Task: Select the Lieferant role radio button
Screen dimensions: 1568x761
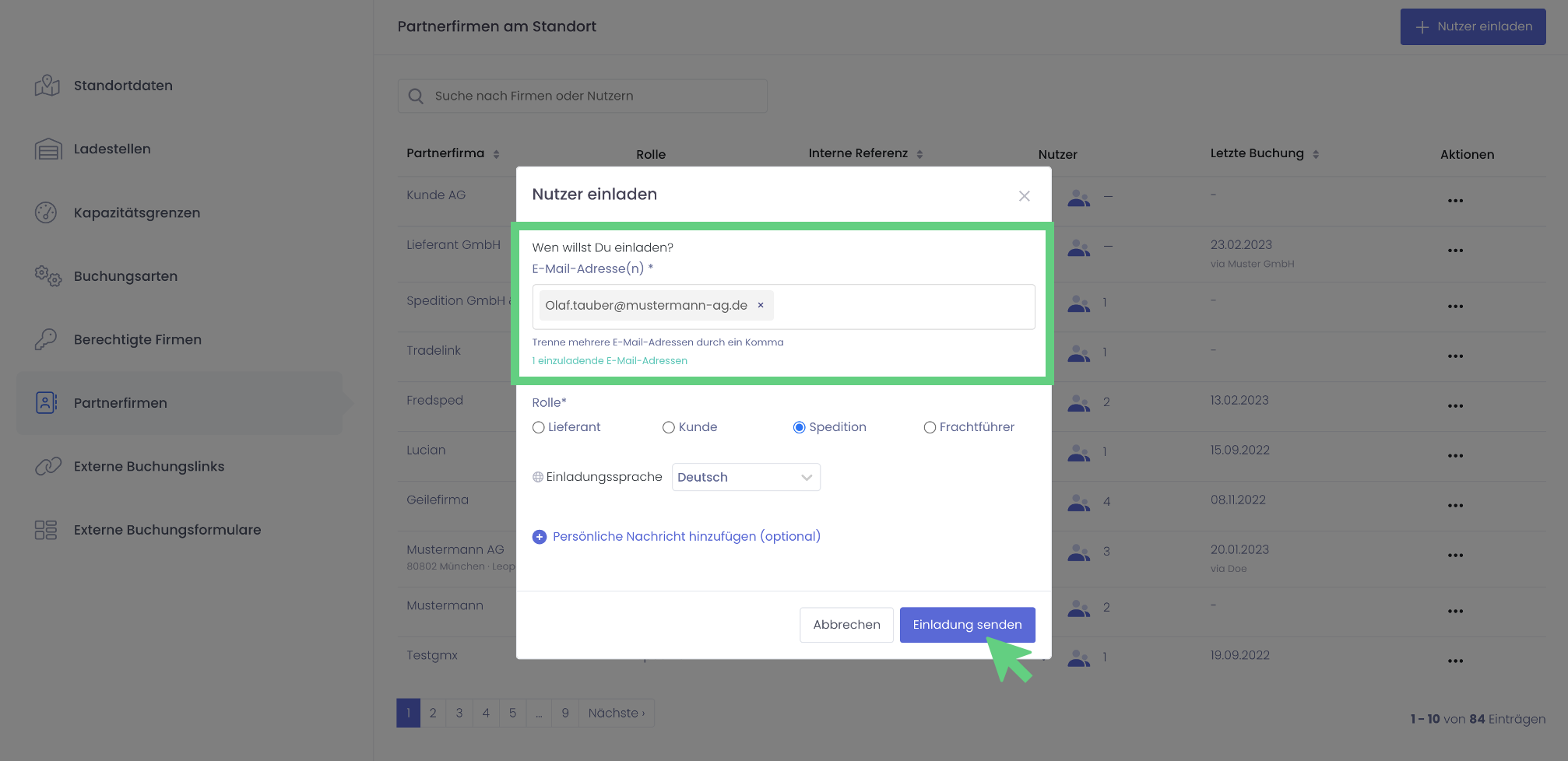Action: point(539,427)
